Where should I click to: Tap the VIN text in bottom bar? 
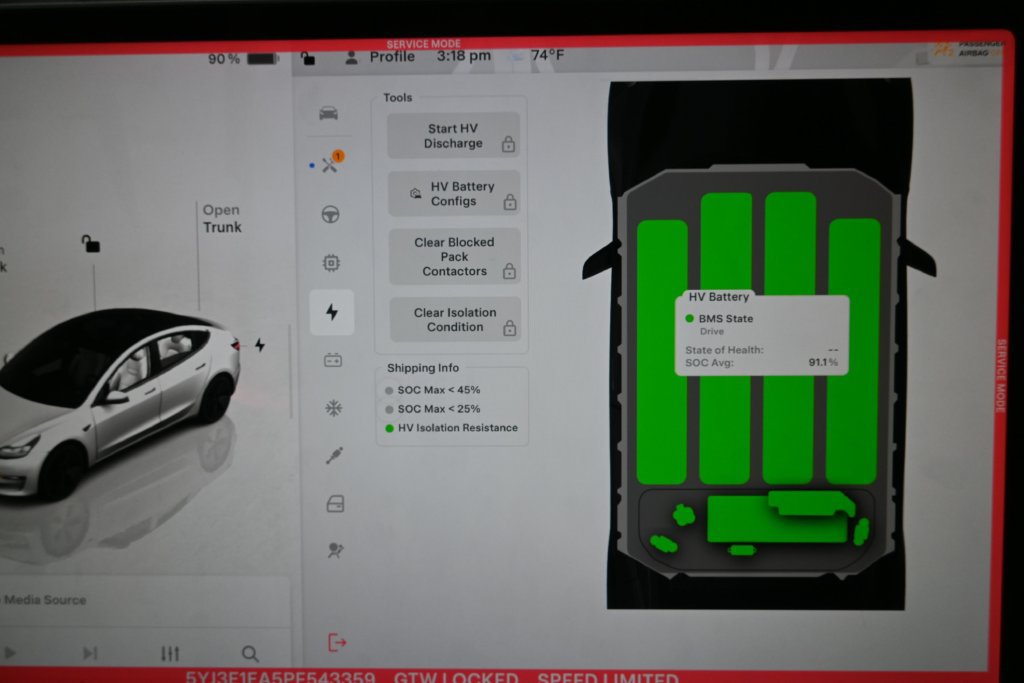point(281,676)
